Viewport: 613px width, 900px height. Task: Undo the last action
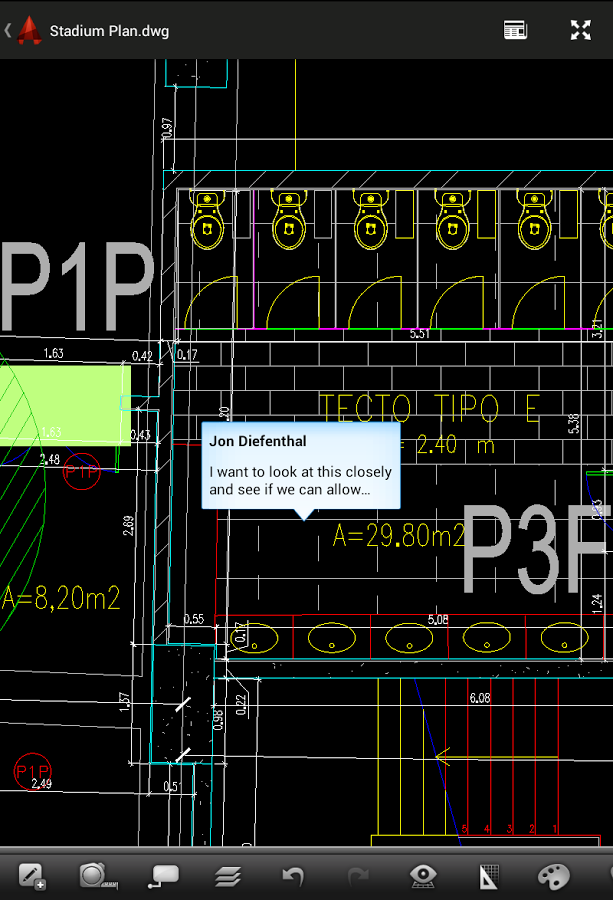pyautogui.click(x=293, y=876)
